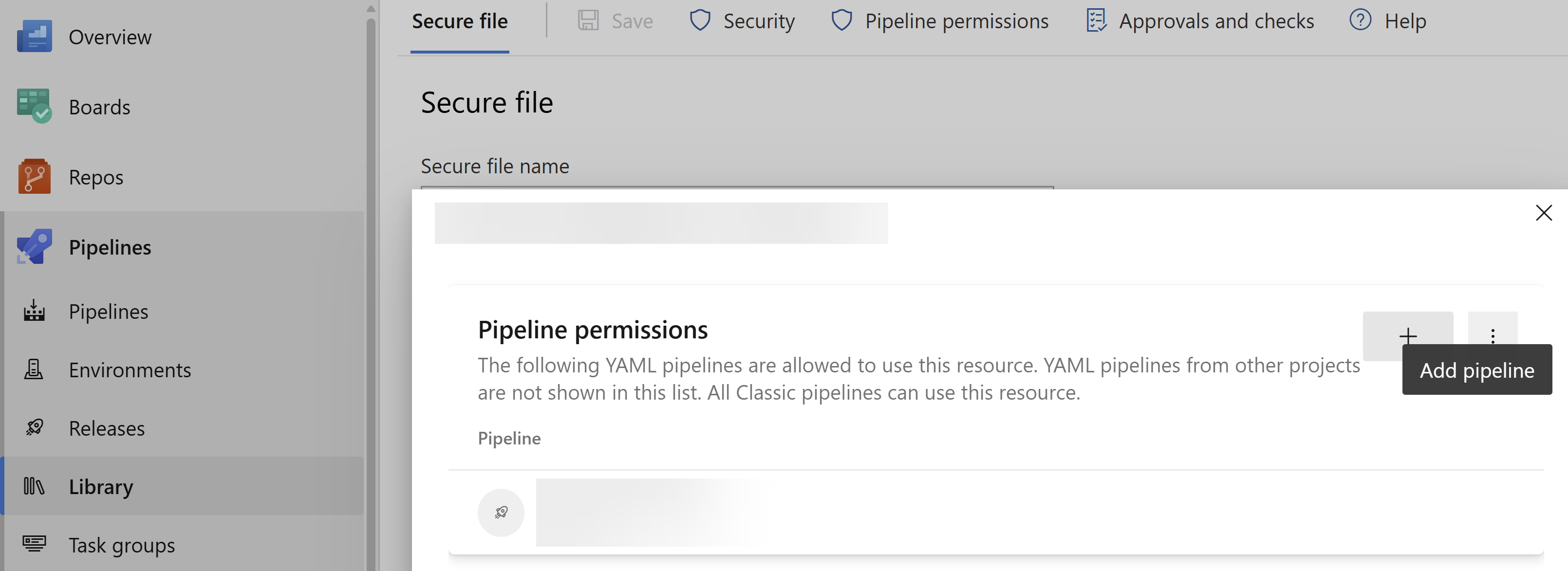Viewport: 1568px width, 571px height.
Task: Select the Pipelines rocket hub icon
Action: point(34,246)
